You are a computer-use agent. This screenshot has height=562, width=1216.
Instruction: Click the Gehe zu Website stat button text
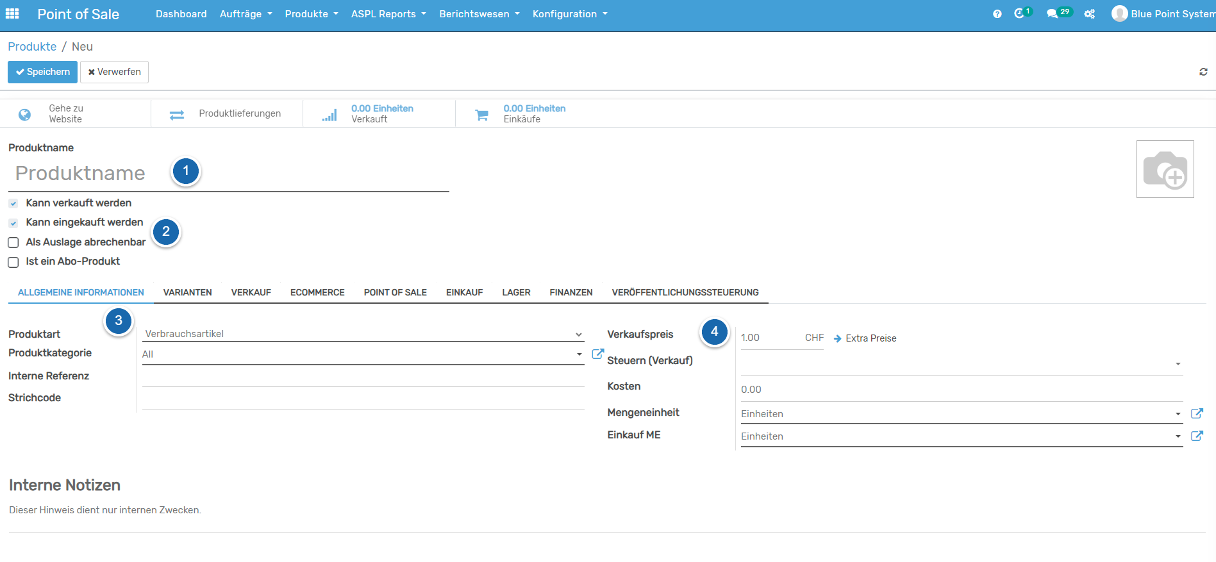click(x=66, y=113)
